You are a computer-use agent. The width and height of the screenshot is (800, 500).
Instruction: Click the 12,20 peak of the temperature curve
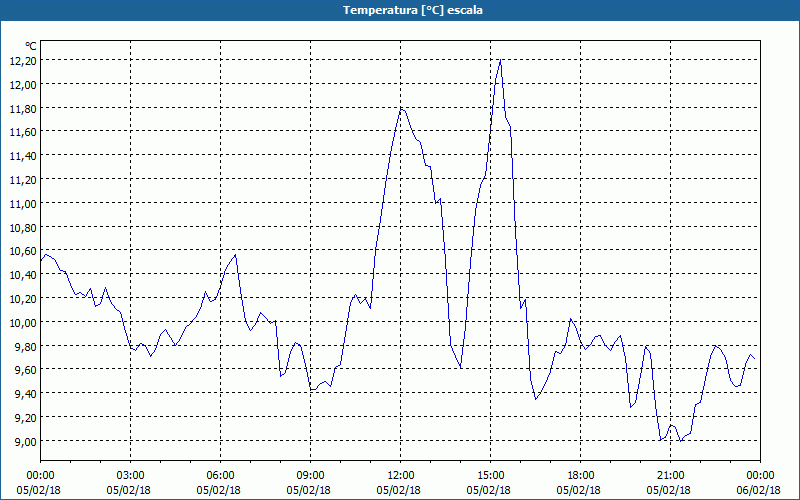click(x=501, y=60)
